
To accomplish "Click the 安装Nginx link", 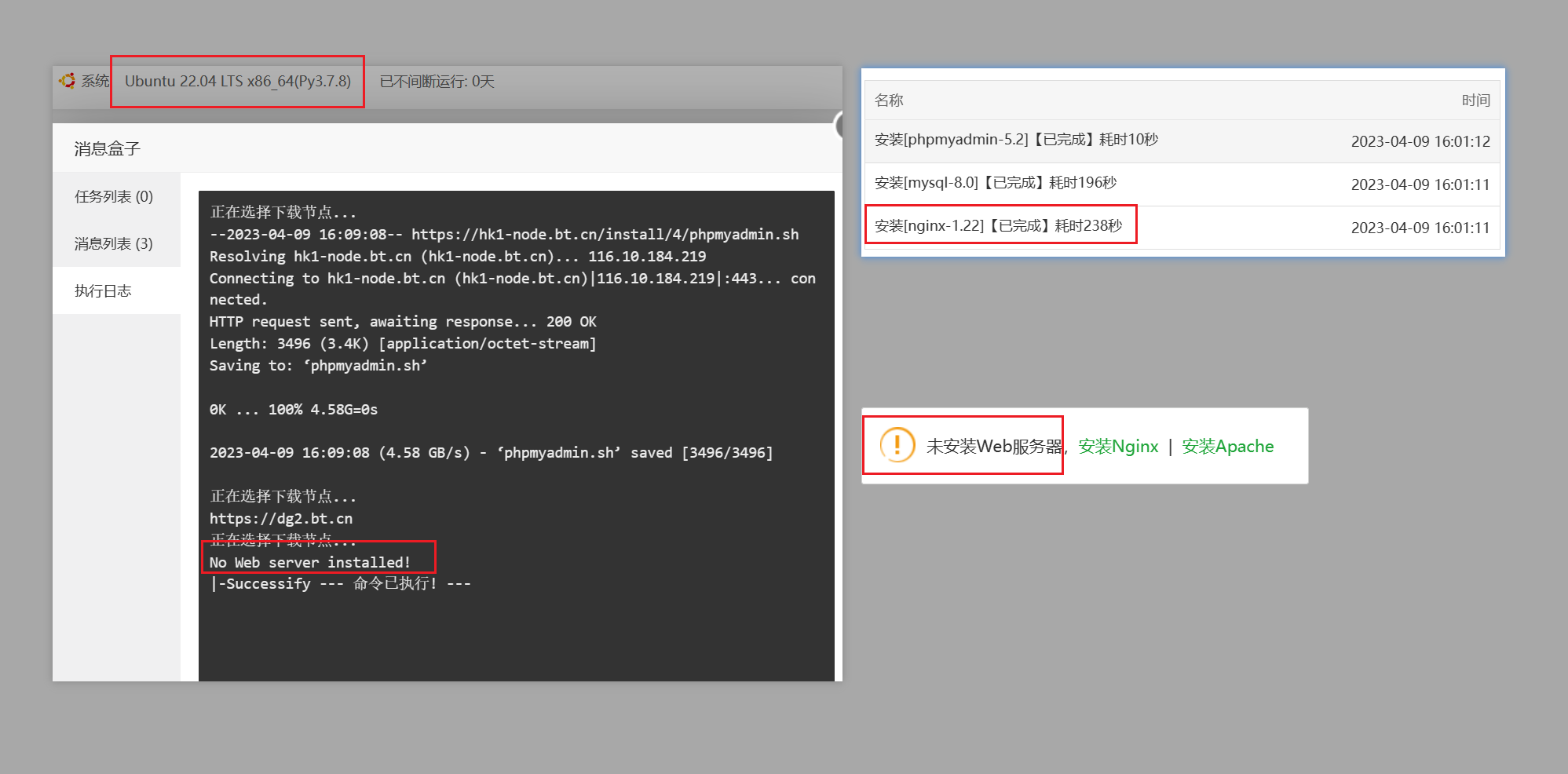I will coord(1118,446).
